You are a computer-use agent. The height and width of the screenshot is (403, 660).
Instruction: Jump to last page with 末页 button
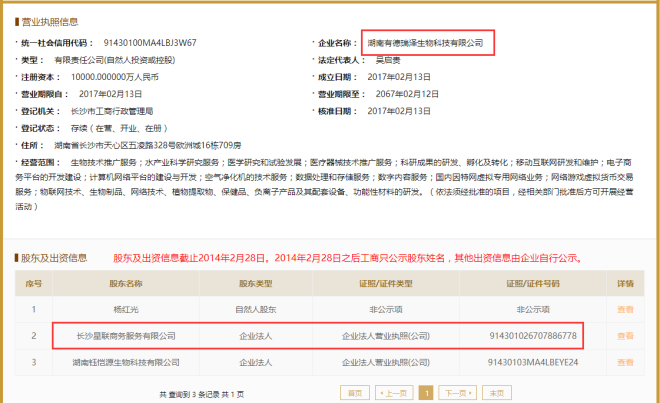point(497,393)
